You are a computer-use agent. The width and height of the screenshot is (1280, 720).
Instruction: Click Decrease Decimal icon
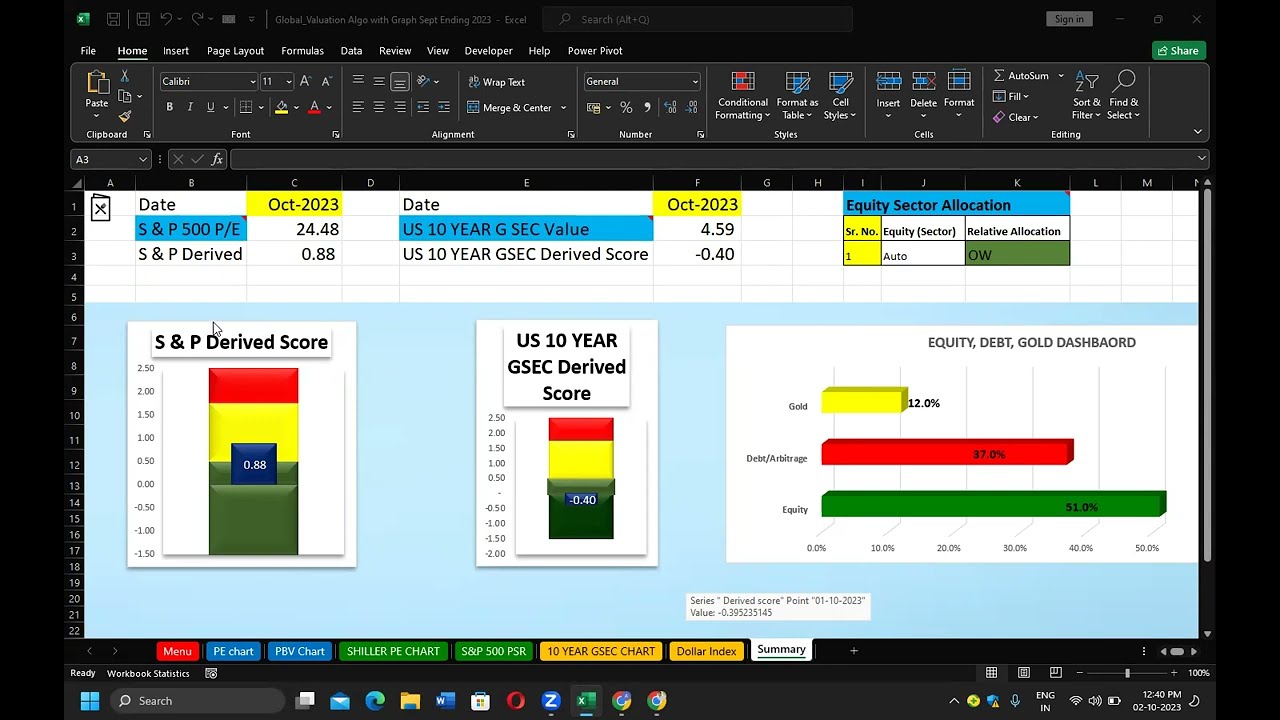click(x=691, y=107)
